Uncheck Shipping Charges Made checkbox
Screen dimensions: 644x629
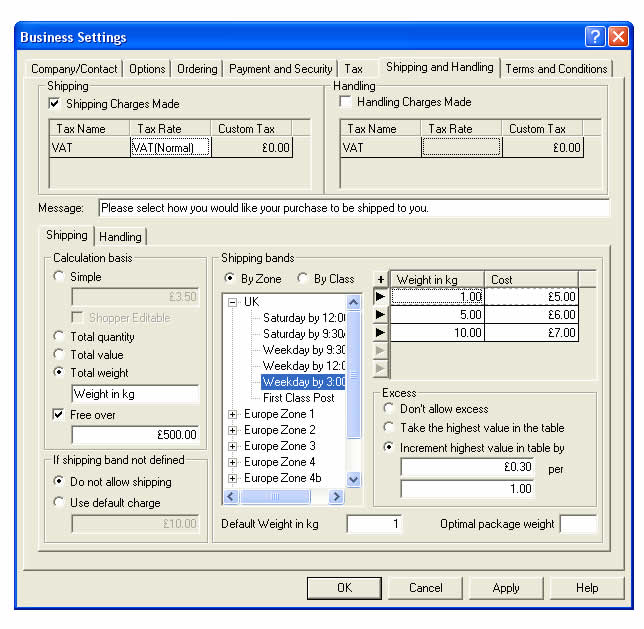[x=54, y=104]
